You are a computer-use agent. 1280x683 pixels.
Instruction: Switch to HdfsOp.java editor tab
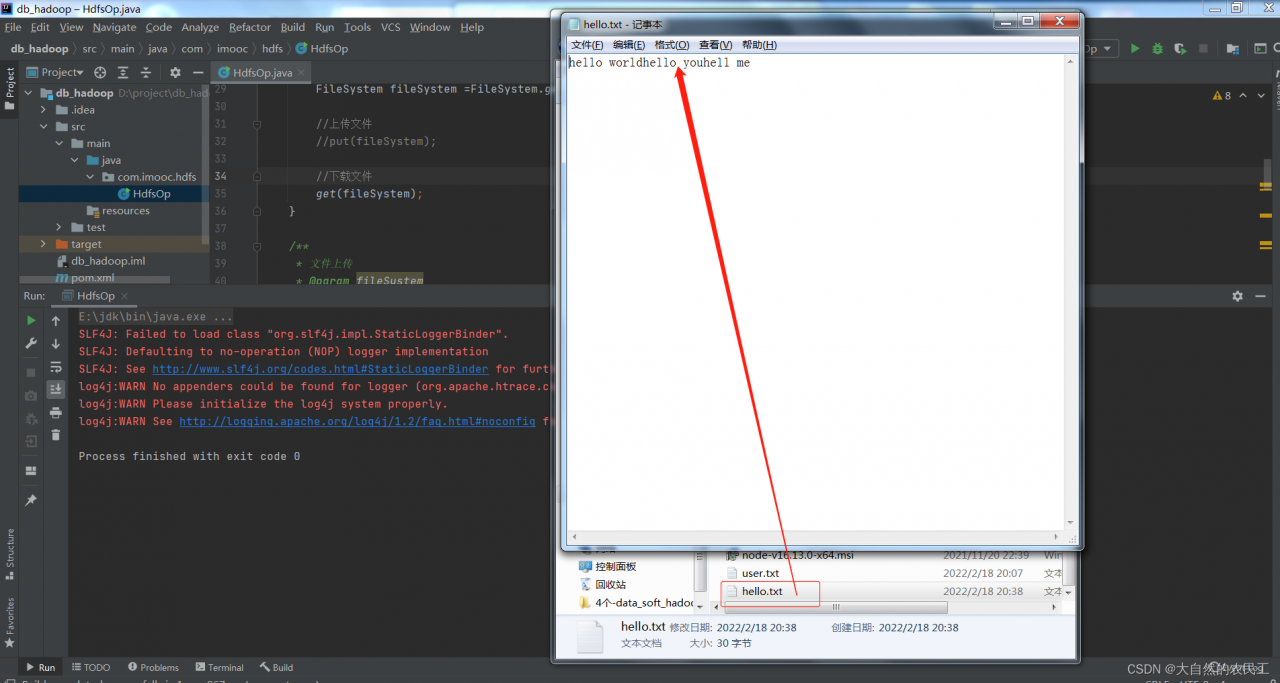pyautogui.click(x=262, y=72)
